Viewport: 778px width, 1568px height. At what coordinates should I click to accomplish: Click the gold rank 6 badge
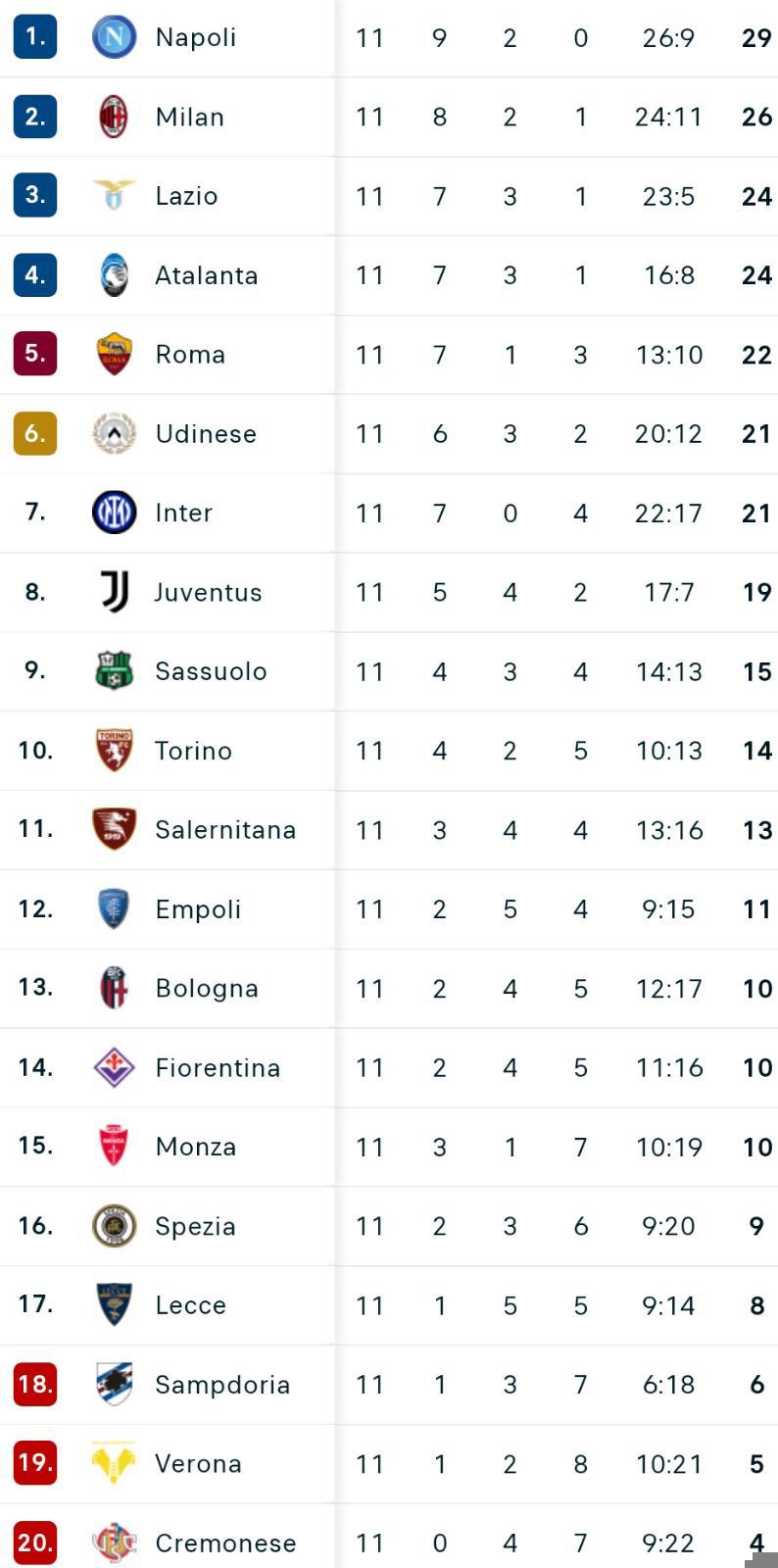(x=35, y=433)
